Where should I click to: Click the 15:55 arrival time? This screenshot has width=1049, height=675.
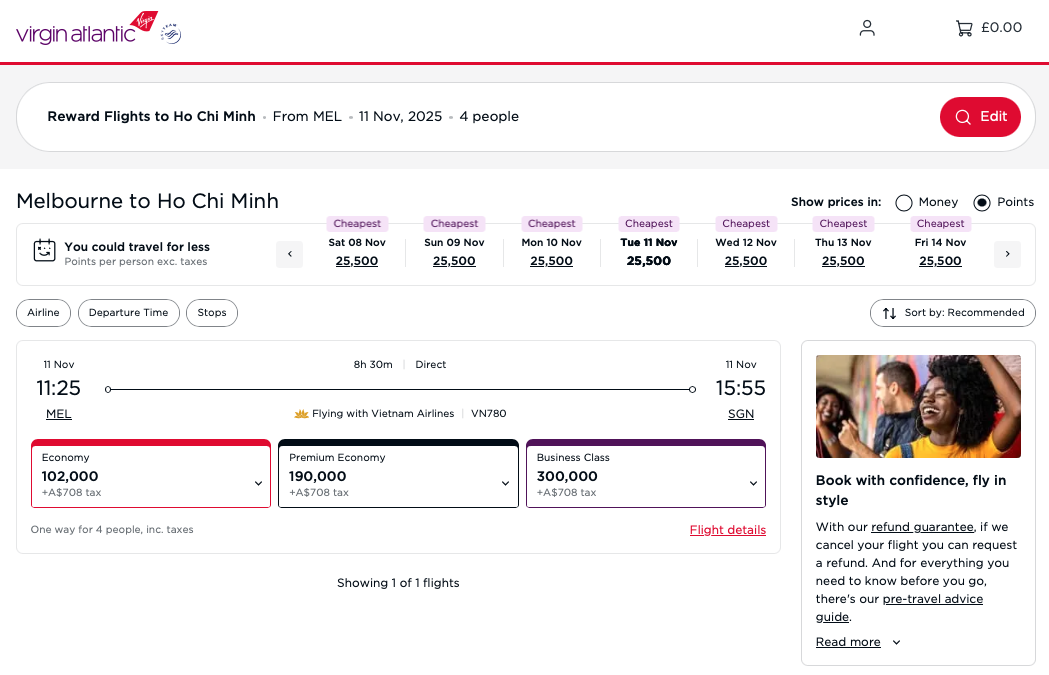741,389
